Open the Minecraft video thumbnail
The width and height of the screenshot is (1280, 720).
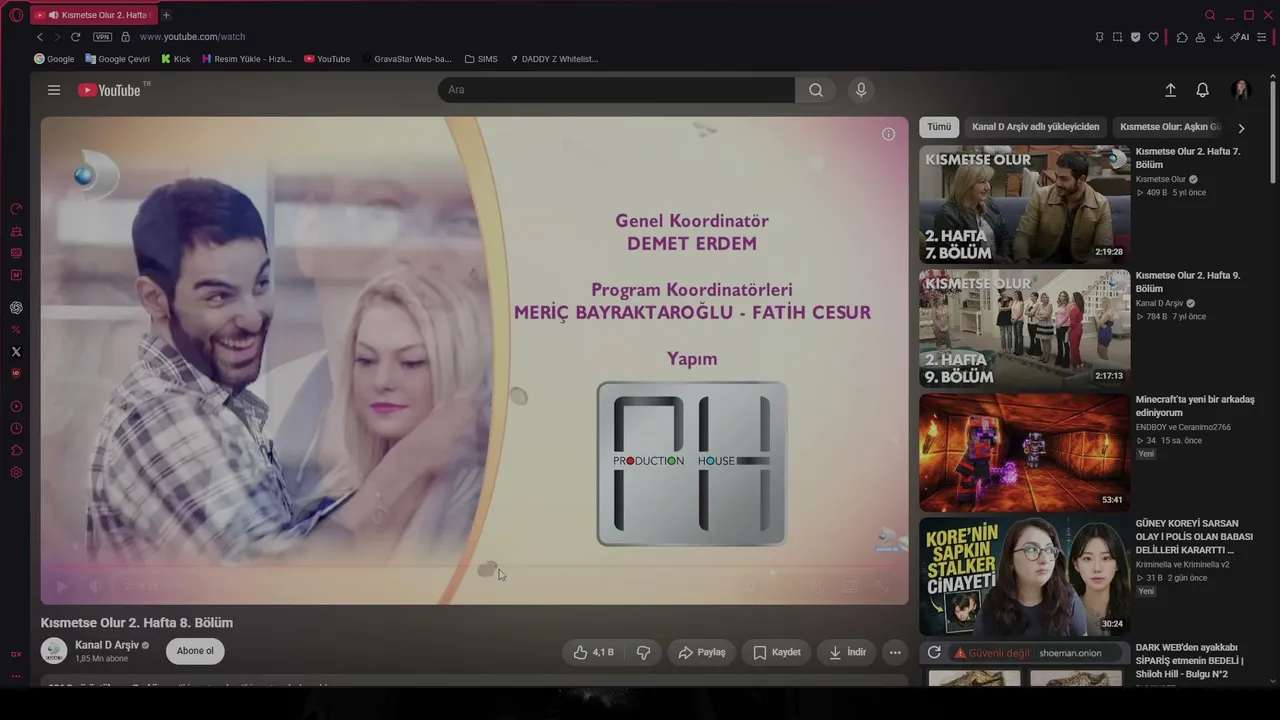coord(1025,453)
